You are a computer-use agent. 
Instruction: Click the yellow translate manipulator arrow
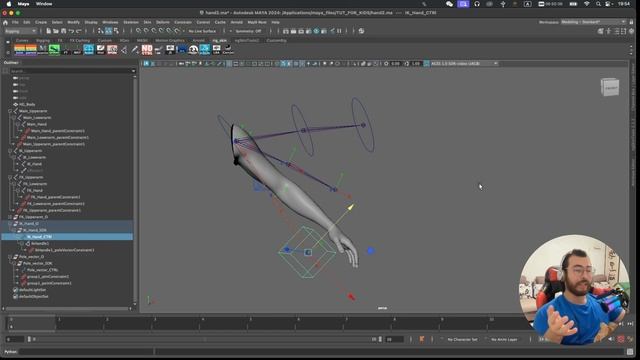click(x=350, y=207)
